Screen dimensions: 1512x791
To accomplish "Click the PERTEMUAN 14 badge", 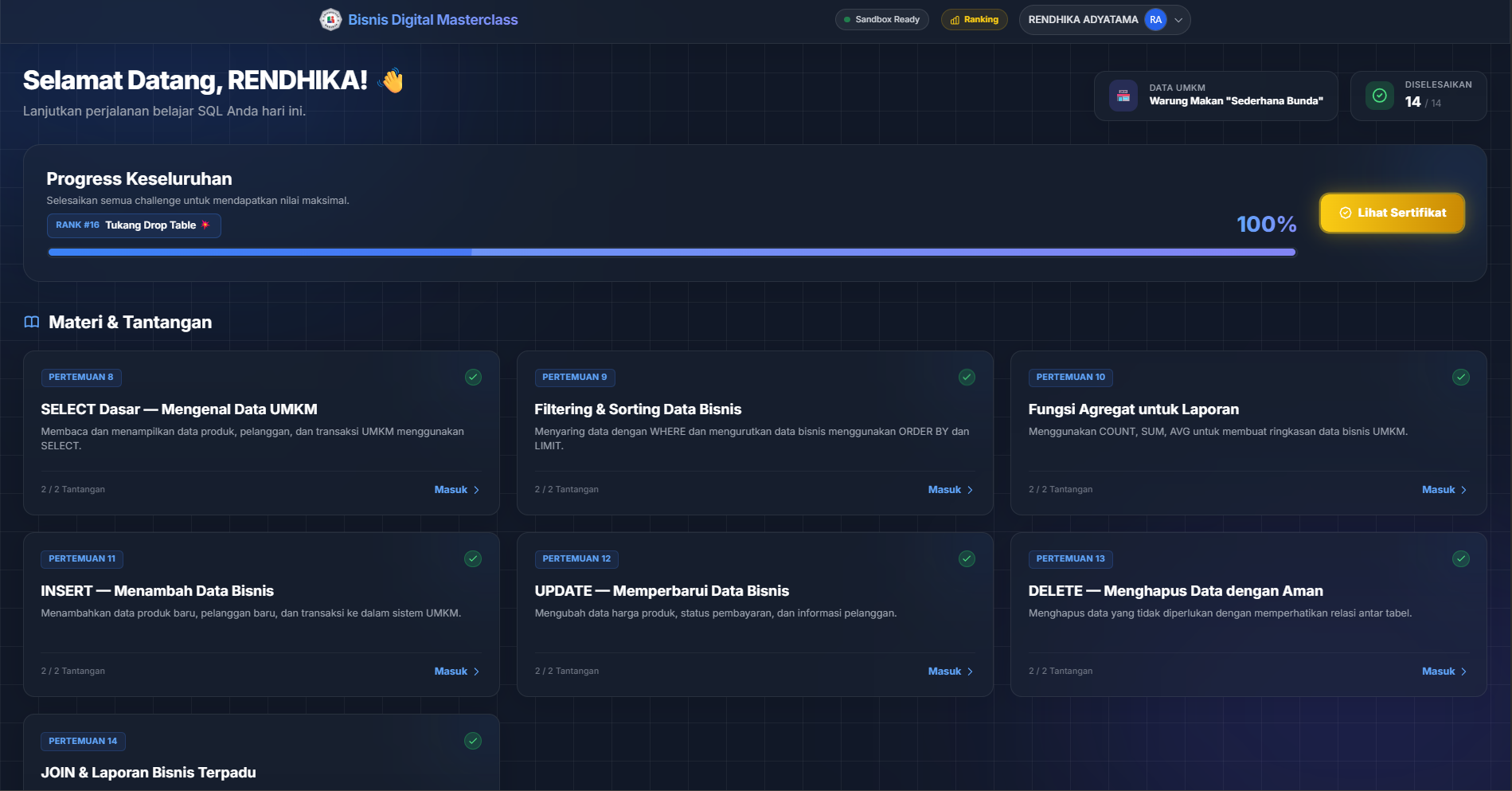I will [83, 742].
